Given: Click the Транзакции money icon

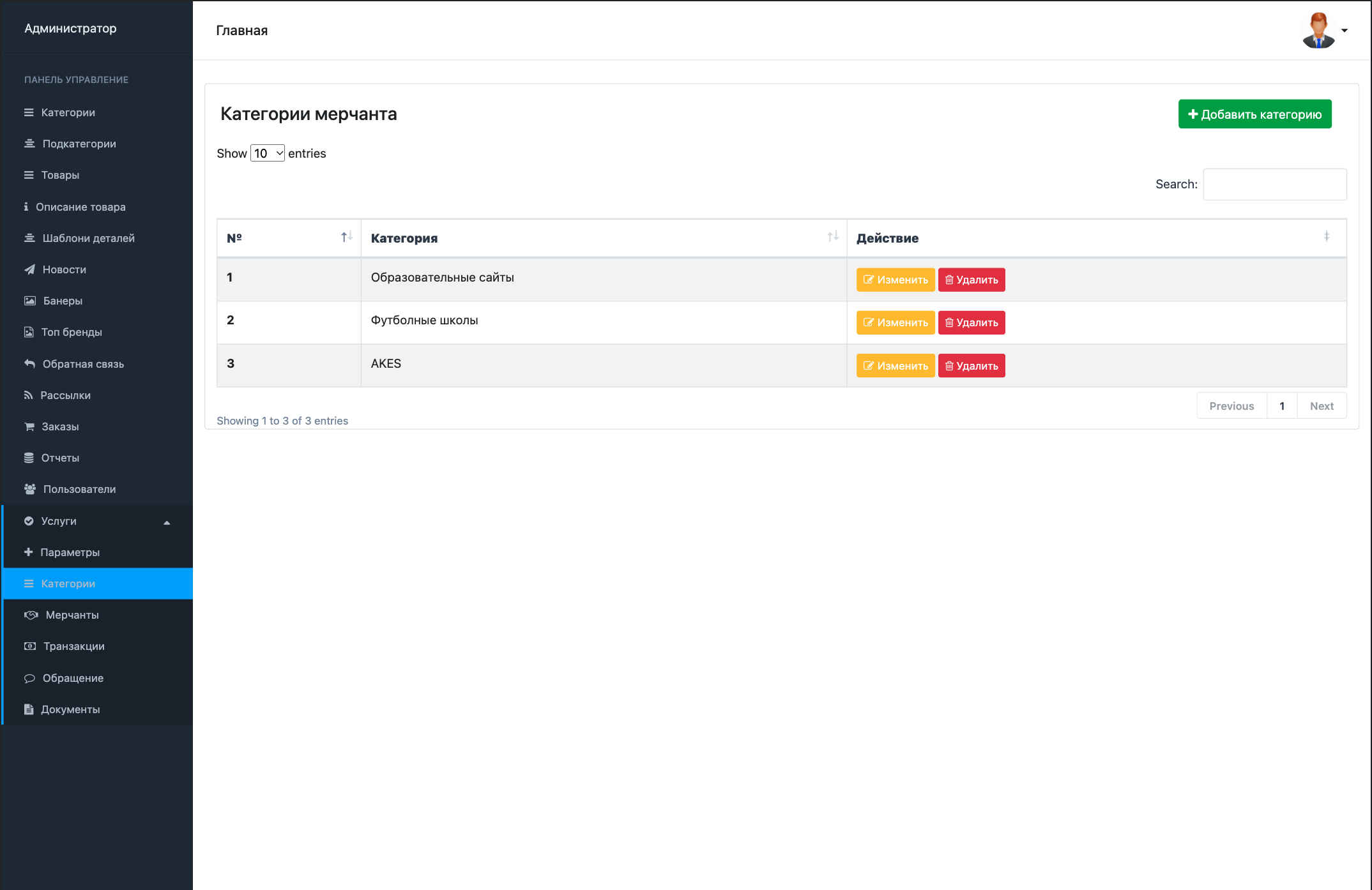Looking at the screenshot, I should click(30, 646).
